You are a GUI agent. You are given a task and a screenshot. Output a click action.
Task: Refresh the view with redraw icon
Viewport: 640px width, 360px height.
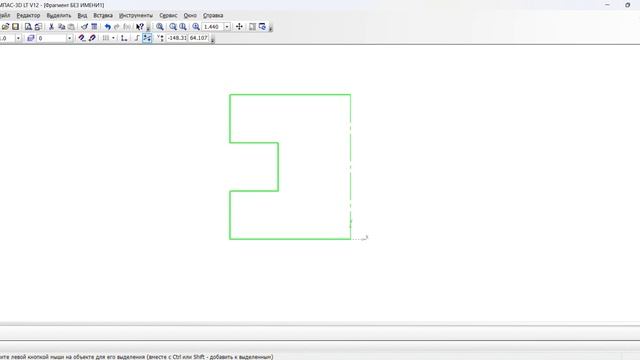pyautogui.click(x=262, y=27)
